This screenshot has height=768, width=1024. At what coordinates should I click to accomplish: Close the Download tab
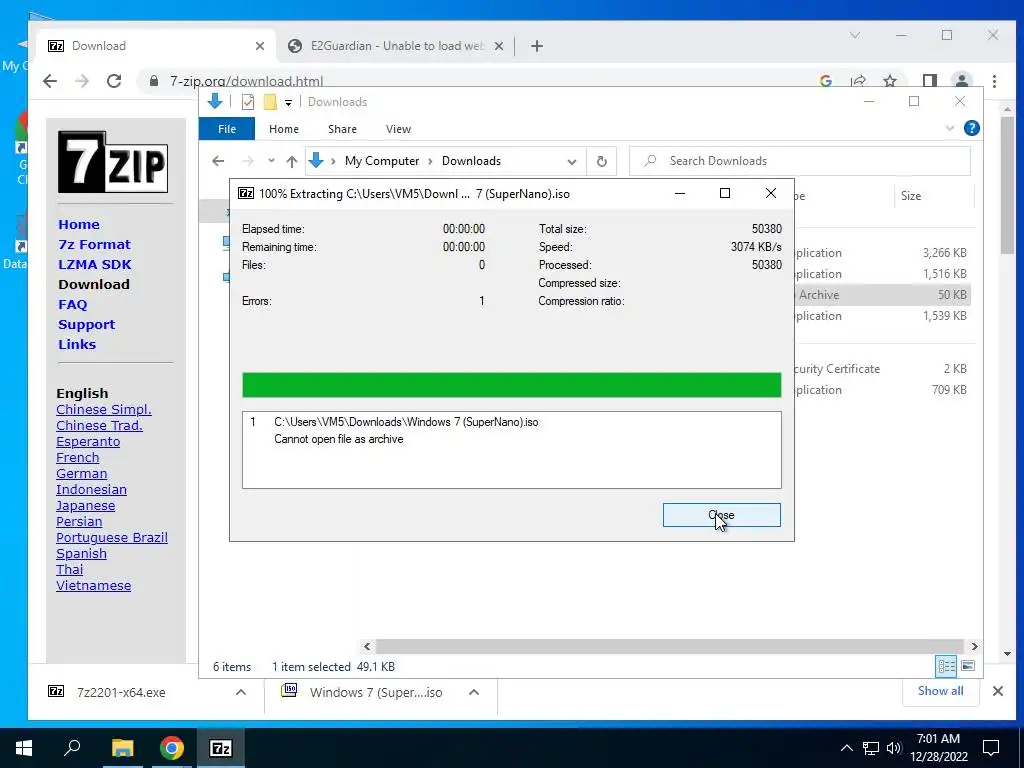tap(260, 46)
